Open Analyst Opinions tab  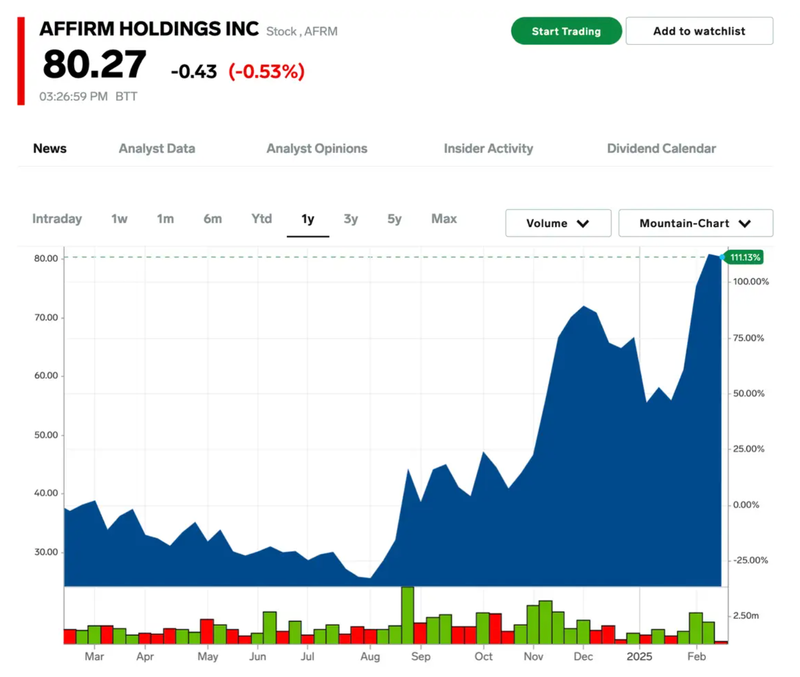pyautogui.click(x=317, y=148)
